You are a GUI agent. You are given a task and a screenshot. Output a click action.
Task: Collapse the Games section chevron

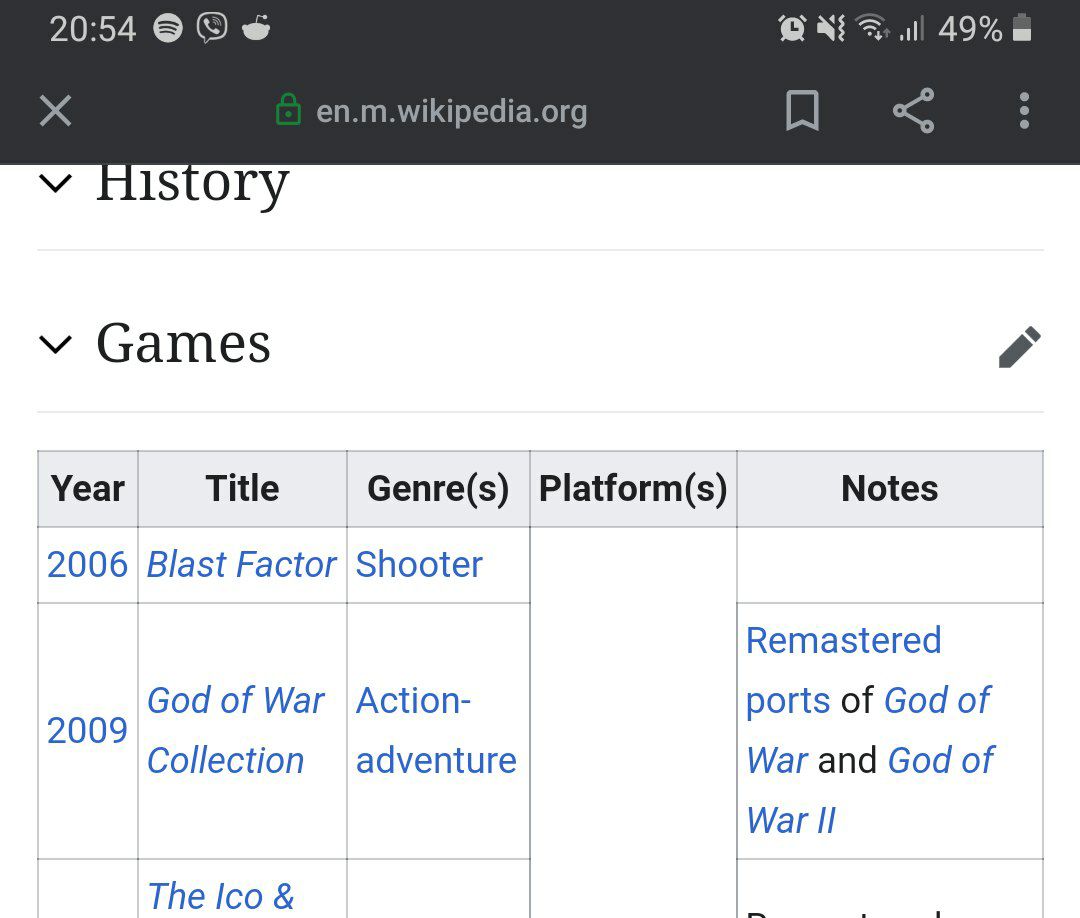click(56, 345)
